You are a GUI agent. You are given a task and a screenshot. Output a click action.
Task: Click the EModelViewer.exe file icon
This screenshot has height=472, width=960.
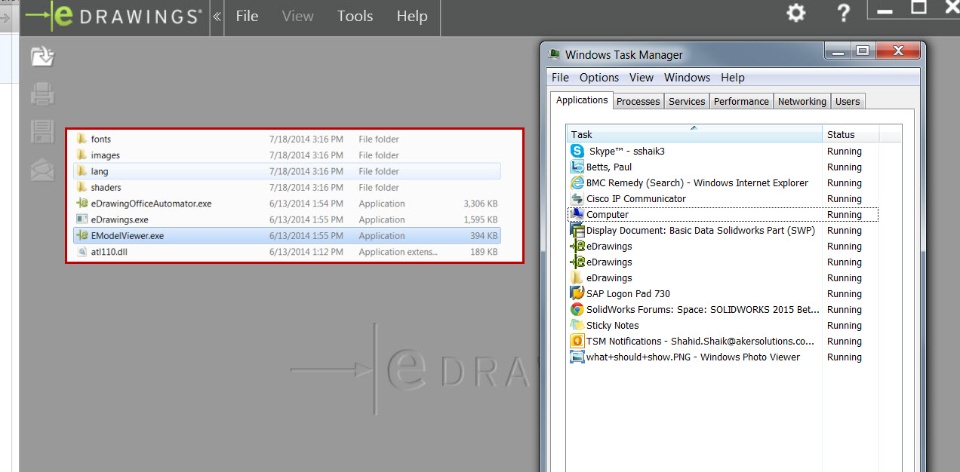click(x=82, y=236)
